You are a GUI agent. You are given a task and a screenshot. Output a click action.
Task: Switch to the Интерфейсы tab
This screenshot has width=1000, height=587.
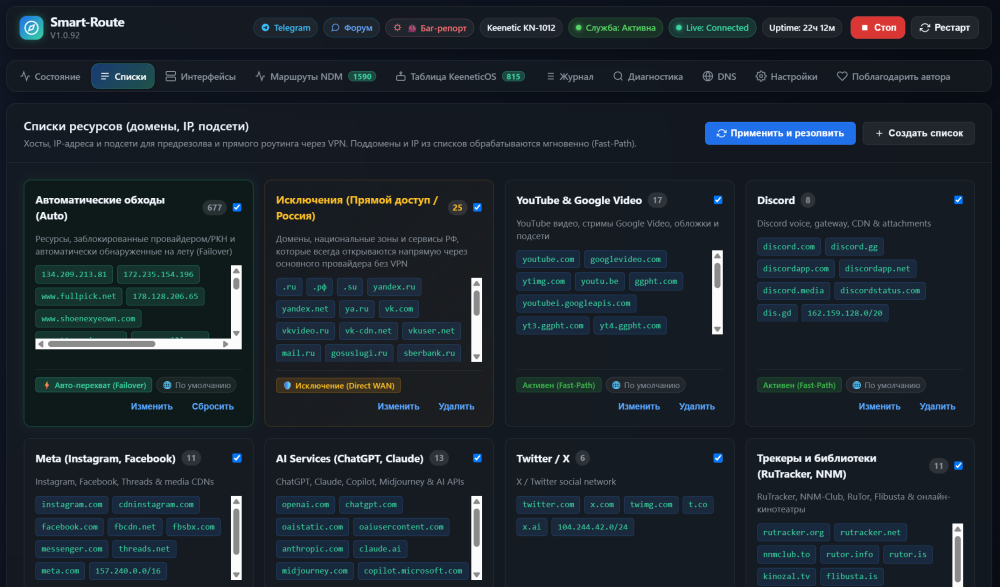click(200, 77)
